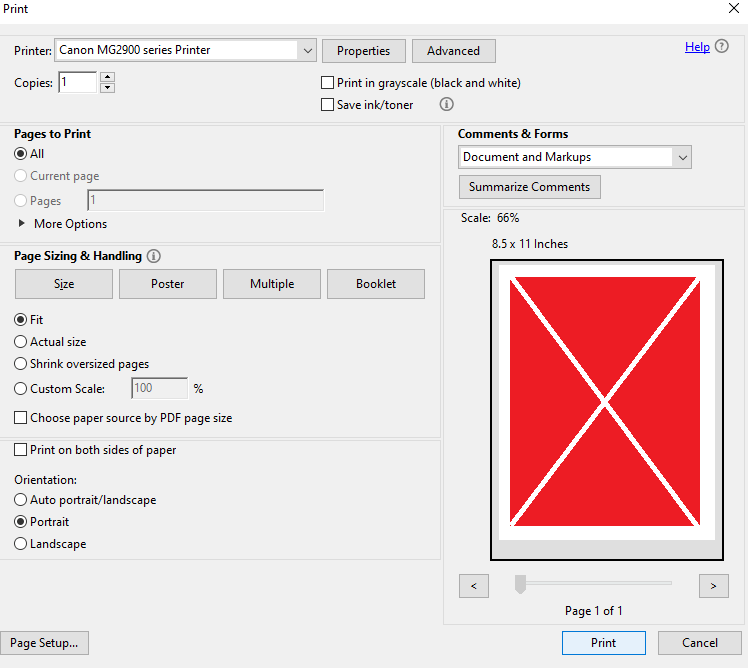Open the Help question mark icon
Screen dimensions: 748x668
(722, 46)
